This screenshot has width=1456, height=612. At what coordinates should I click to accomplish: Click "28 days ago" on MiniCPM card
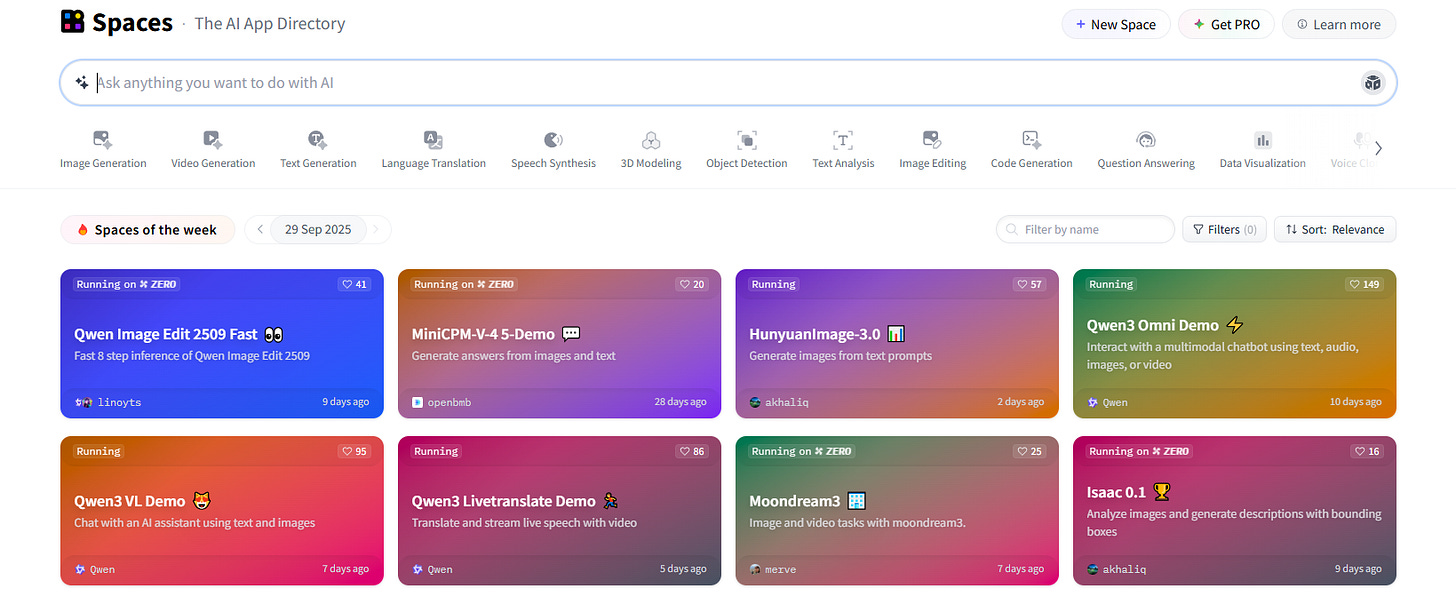pyautogui.click(x=680, y=402)
